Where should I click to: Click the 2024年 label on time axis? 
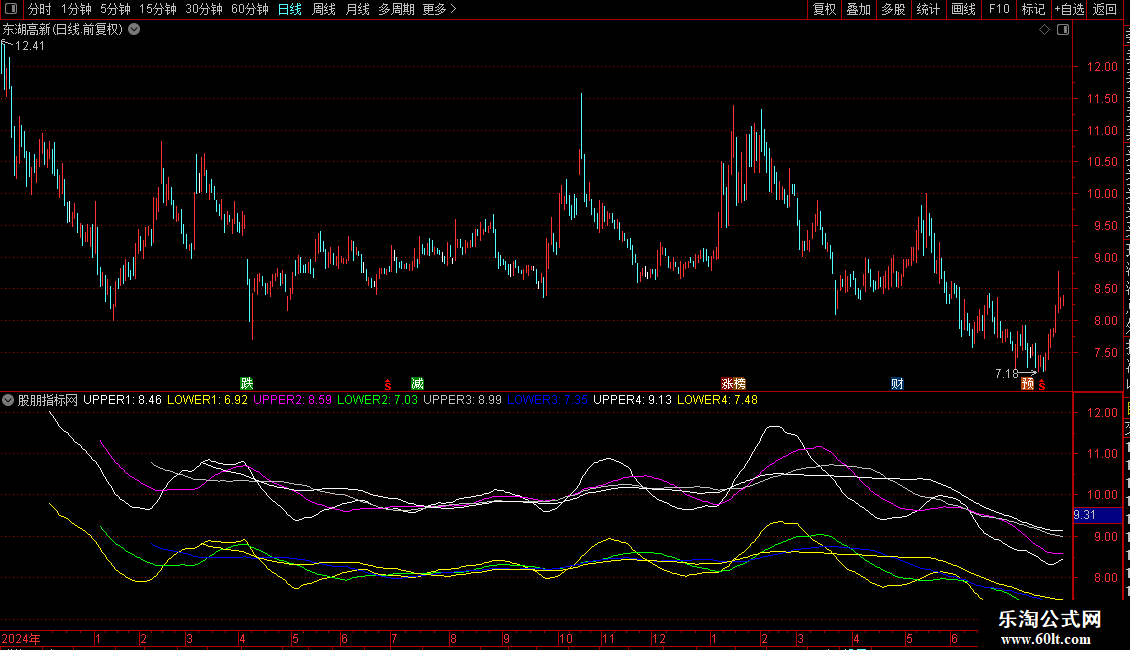pyautogui.click(x=22, y=639)
